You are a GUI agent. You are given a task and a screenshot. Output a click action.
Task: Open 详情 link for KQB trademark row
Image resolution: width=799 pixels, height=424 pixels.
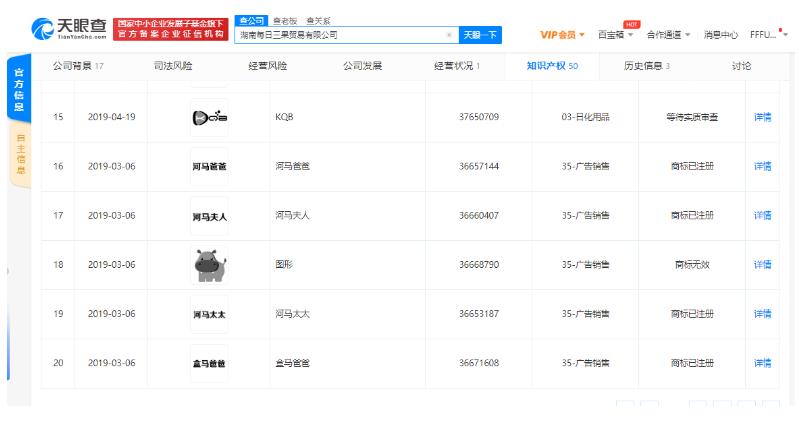click(762, 117)
